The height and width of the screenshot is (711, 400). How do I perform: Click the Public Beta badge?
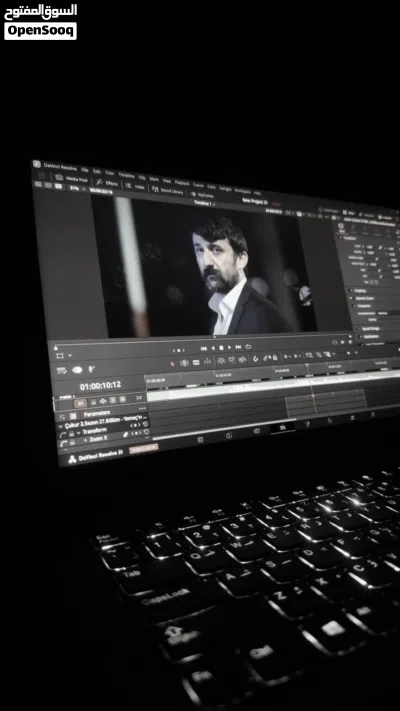click(x=144, y=449)
